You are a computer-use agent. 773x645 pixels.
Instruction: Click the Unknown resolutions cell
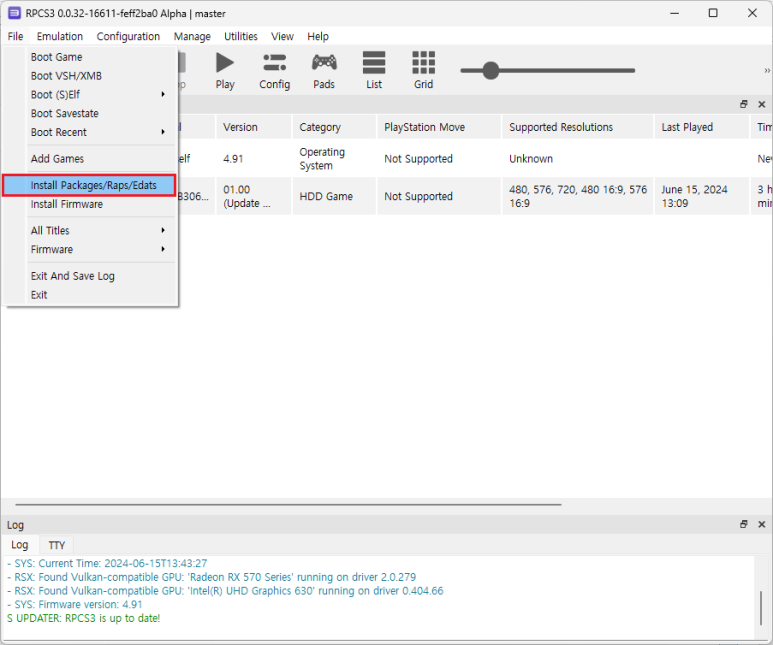point(577,158)
